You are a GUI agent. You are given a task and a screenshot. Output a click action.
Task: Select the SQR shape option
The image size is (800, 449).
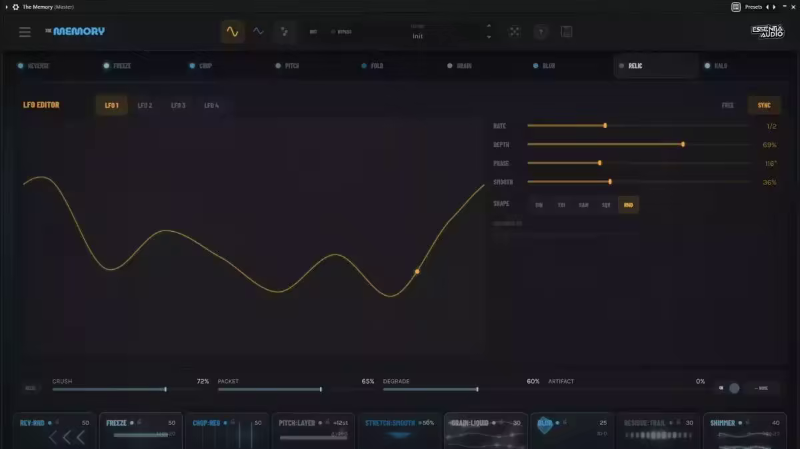[606, 205]
